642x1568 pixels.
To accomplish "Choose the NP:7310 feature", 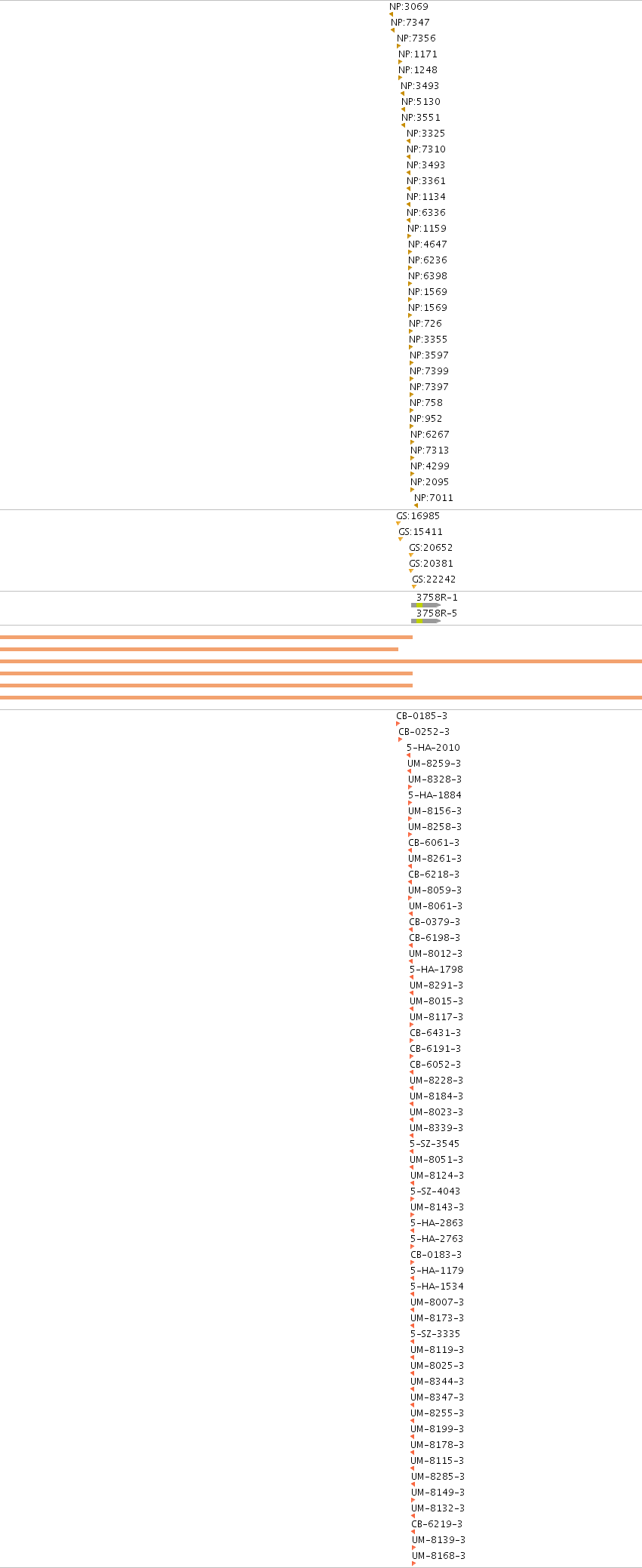I will coord(426,149).
